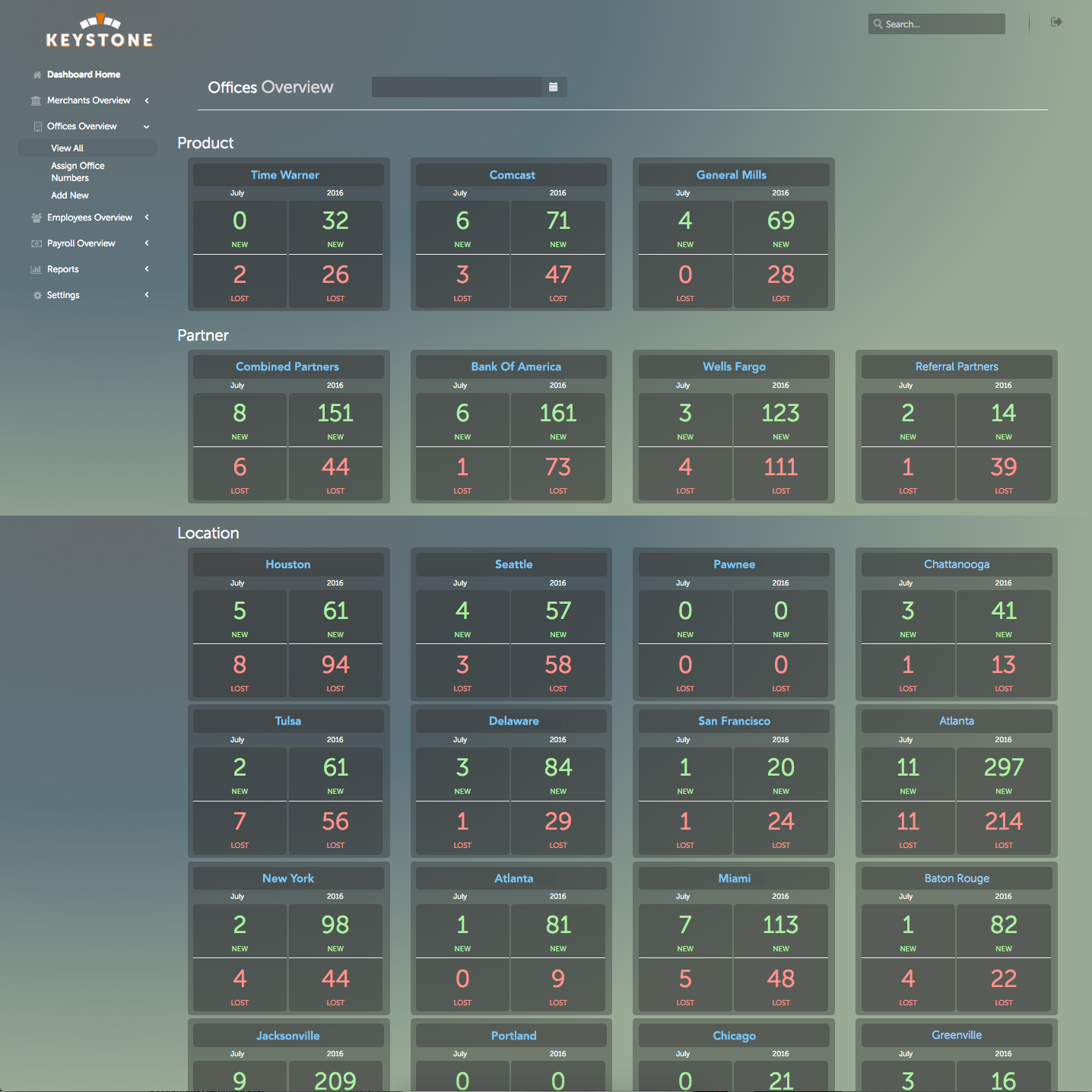Select View All under Offices Overview
This screenshot has height=1092, width=1092.
click(x=87, y=148)
